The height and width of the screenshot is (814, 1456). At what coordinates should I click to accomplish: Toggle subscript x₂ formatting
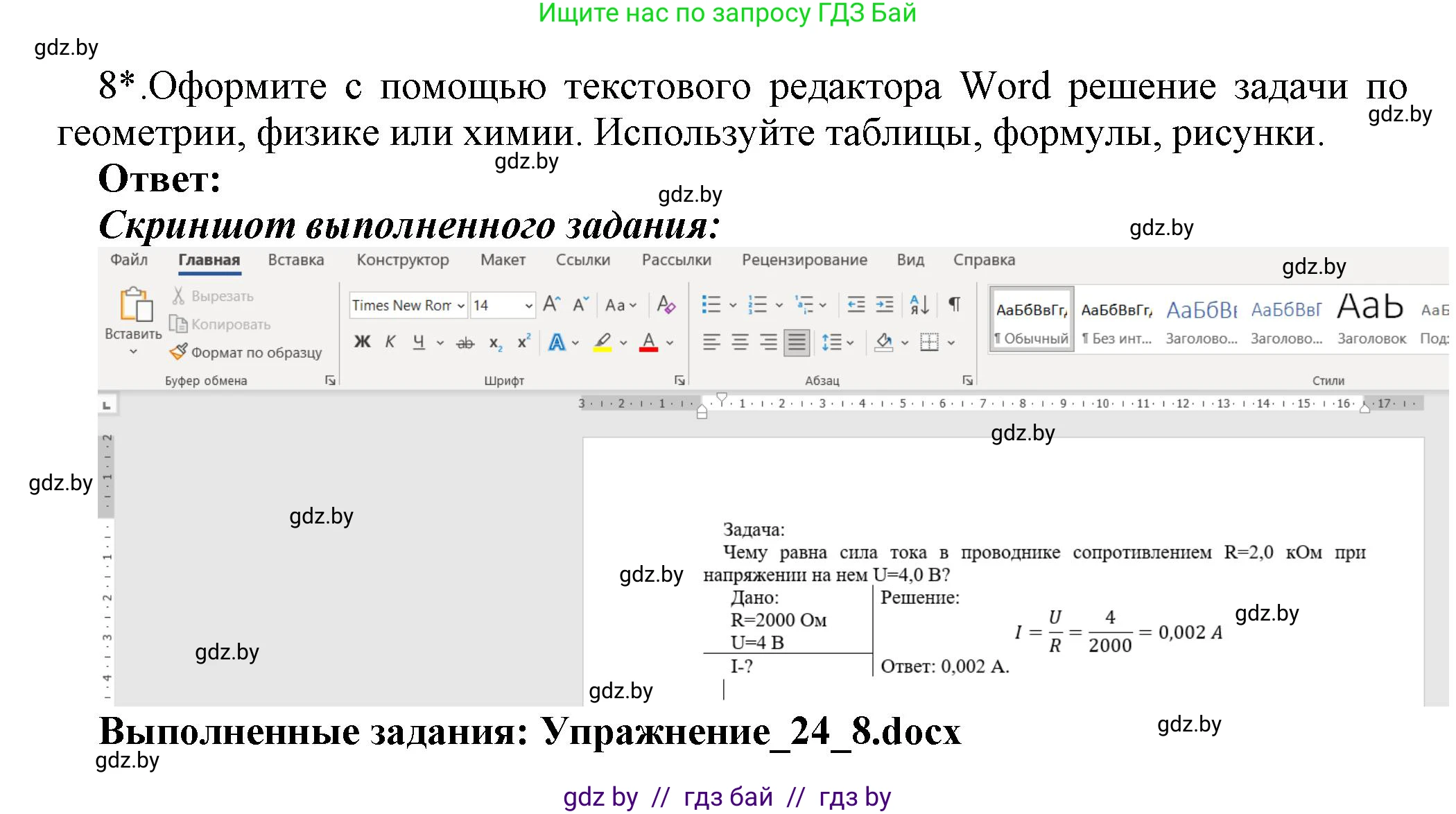coord(496,343)
